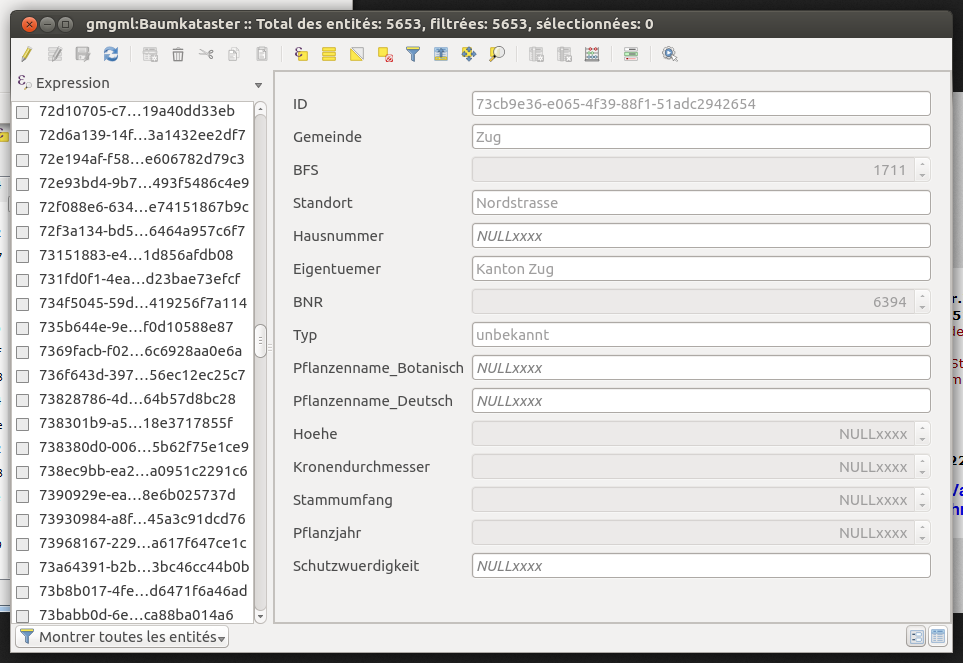Switch to form view
The image size is (963, 663).
tap(916, 637)
